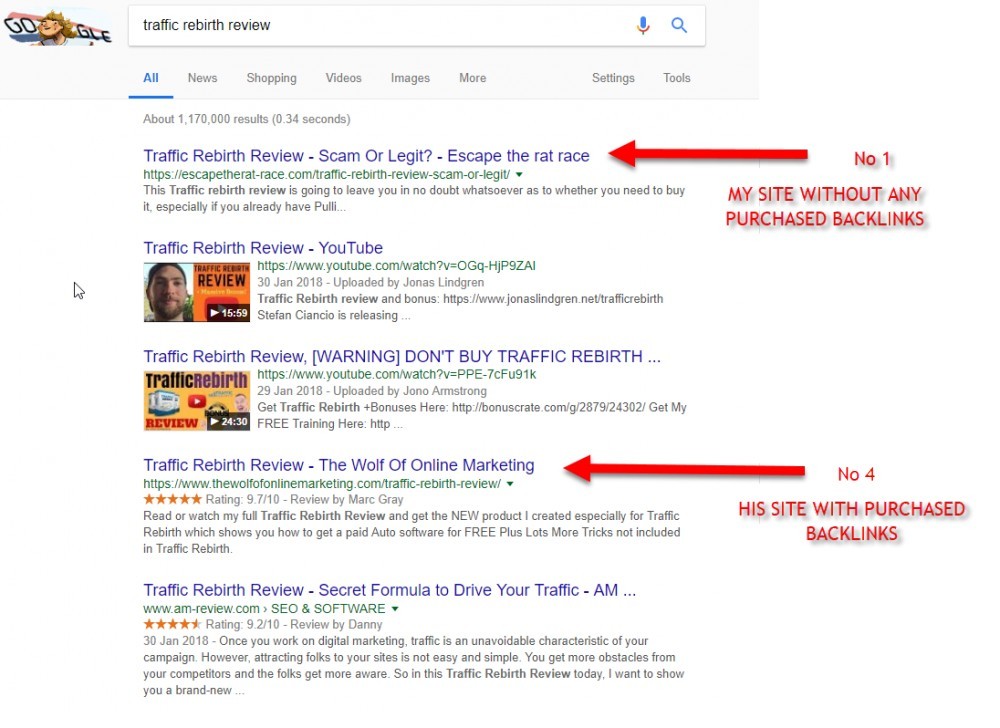Click the escapetherat-race.com green URL
1000x728 pixels.
(326, 175)
